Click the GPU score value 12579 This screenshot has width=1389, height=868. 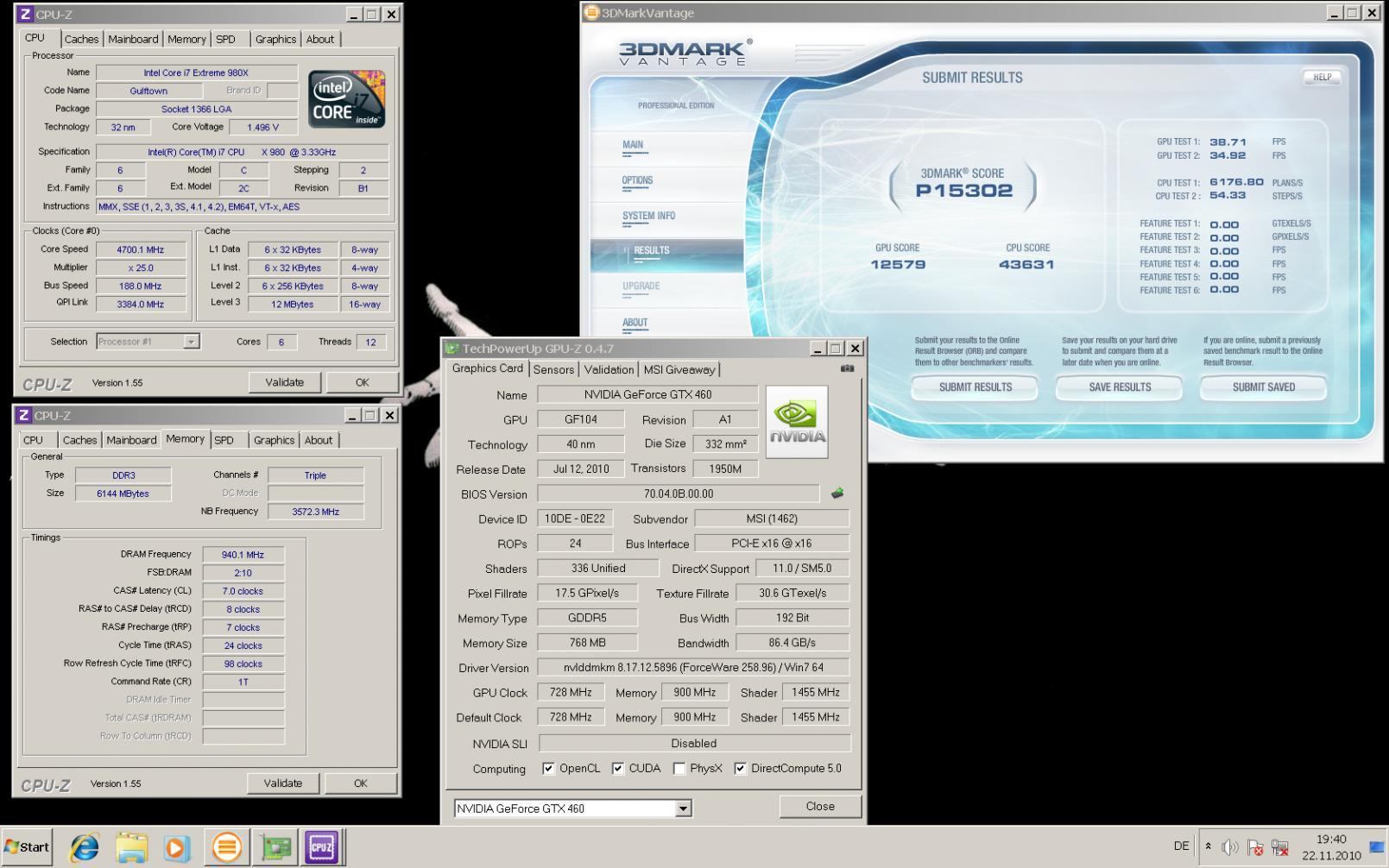click(898, 265)
